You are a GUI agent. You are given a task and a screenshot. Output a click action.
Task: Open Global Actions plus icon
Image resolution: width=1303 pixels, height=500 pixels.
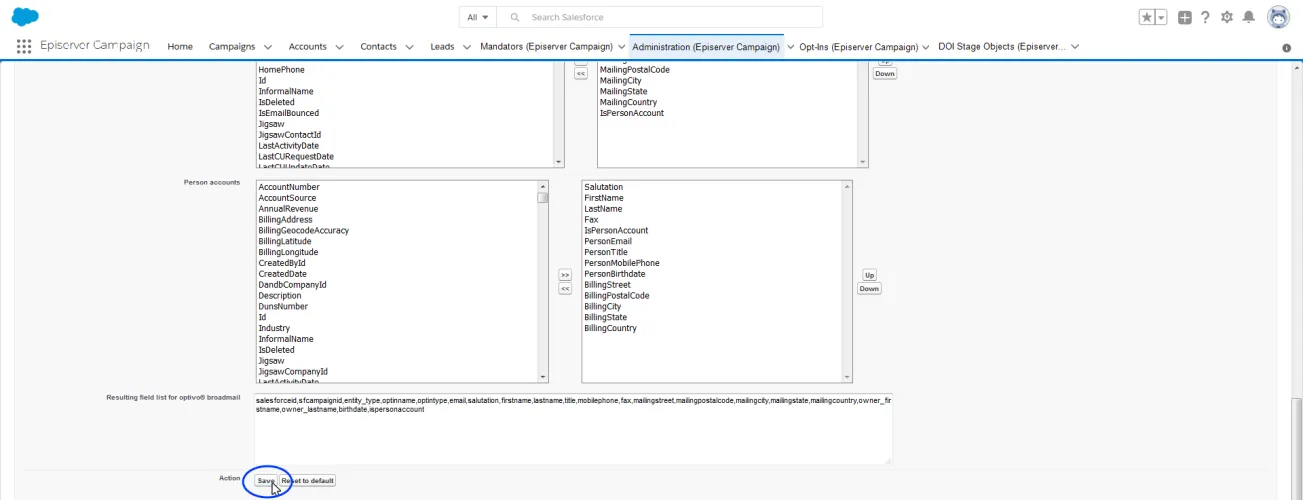pos(1185,17)
